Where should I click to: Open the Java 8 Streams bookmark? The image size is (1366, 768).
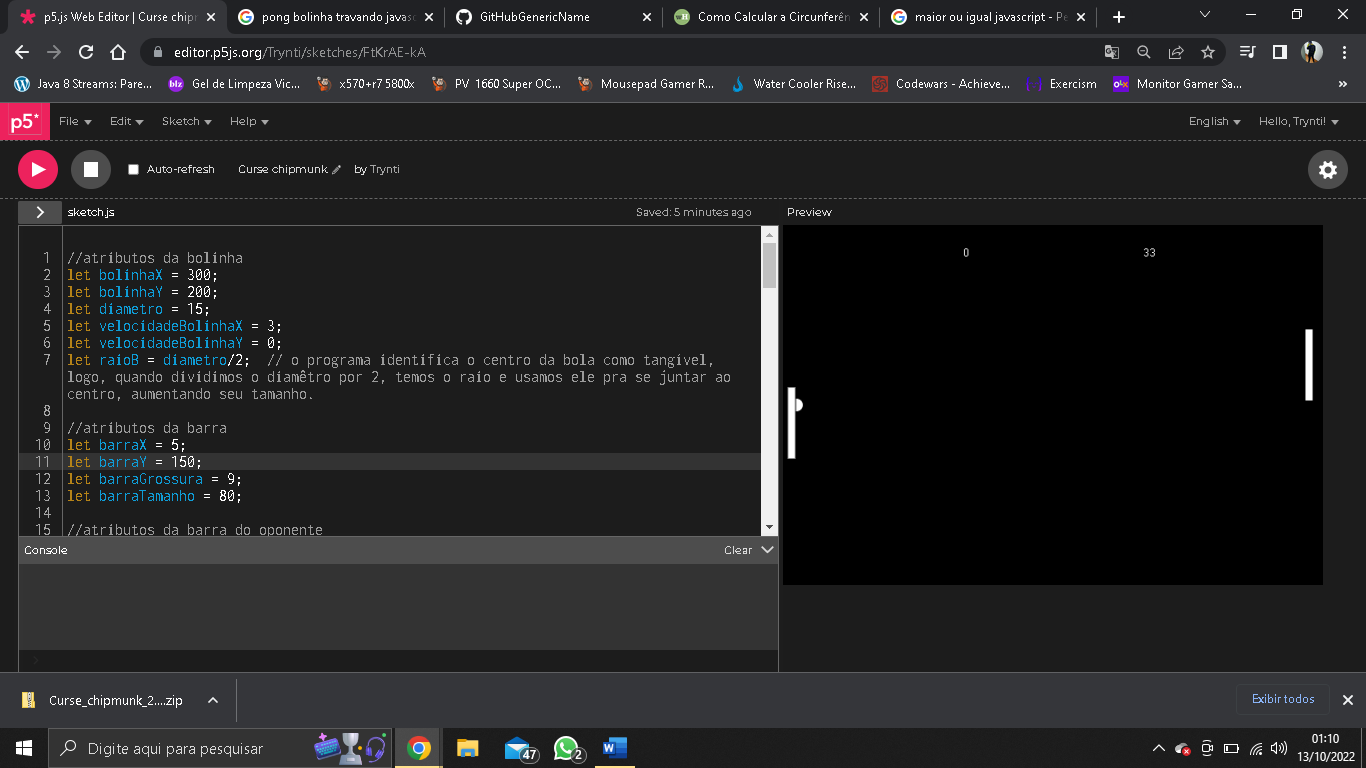pyautogui.click(x=83, y=84)
